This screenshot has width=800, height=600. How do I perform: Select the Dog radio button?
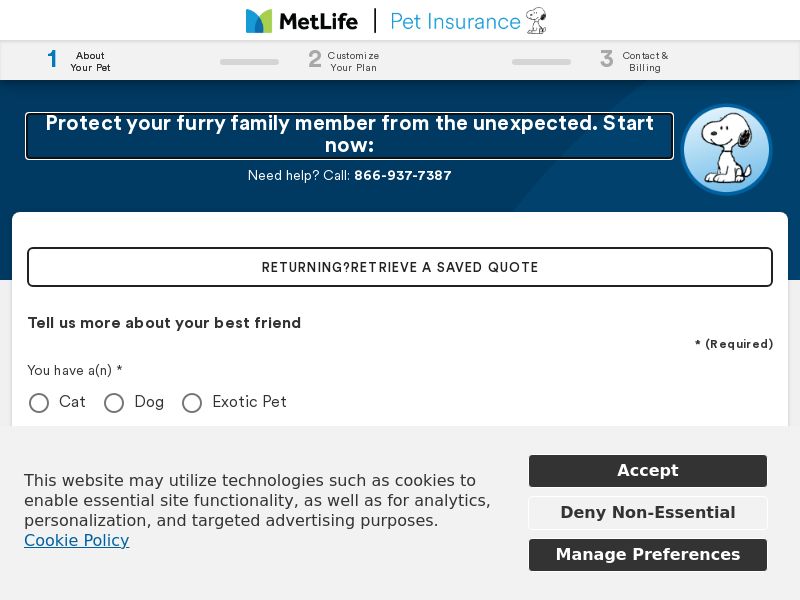click(114, 403)
